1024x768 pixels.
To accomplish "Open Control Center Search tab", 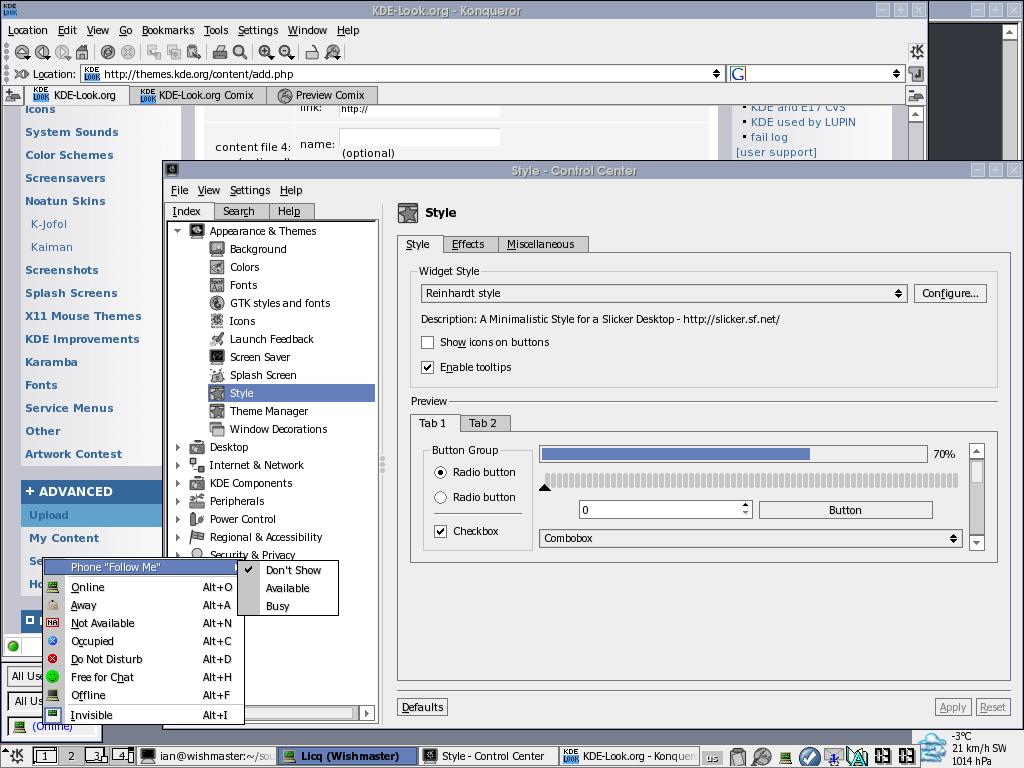I will tap(239, 211).
